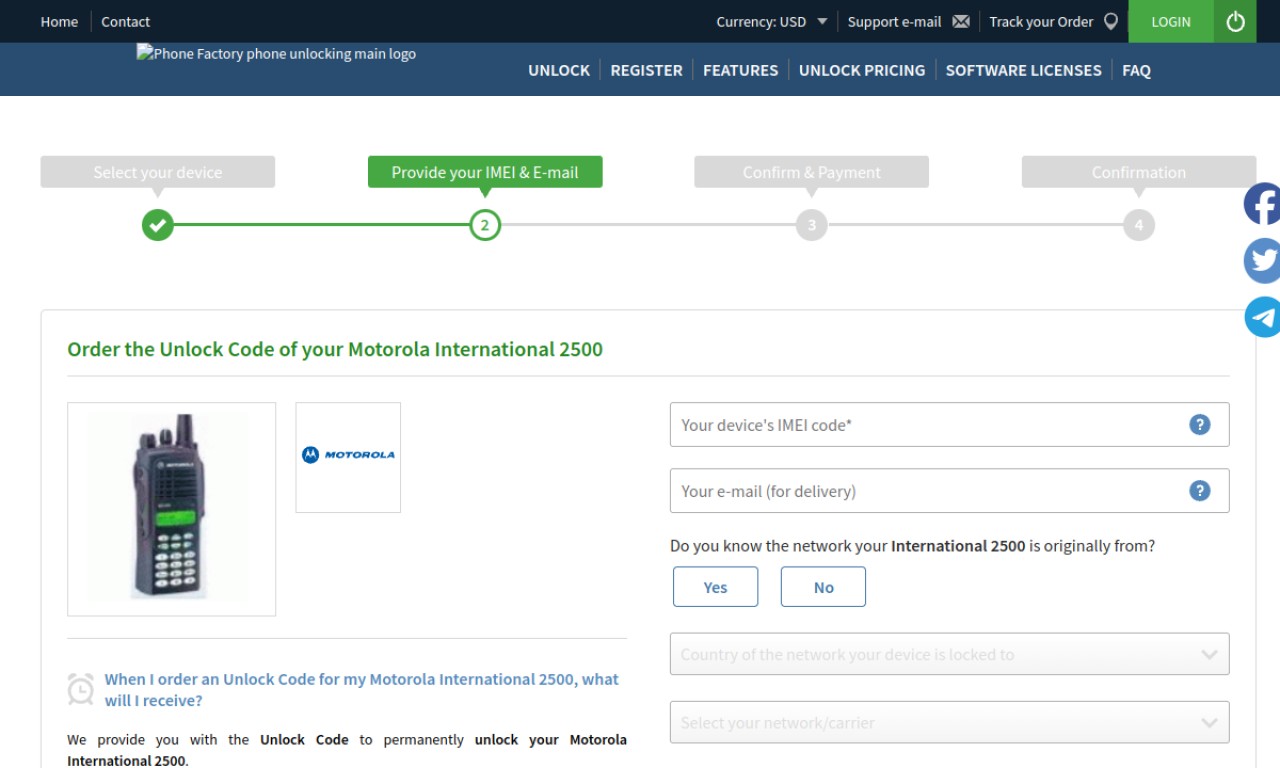Answer No to knowing the original network
This screenshot has height=768, width=1280.
823,587
